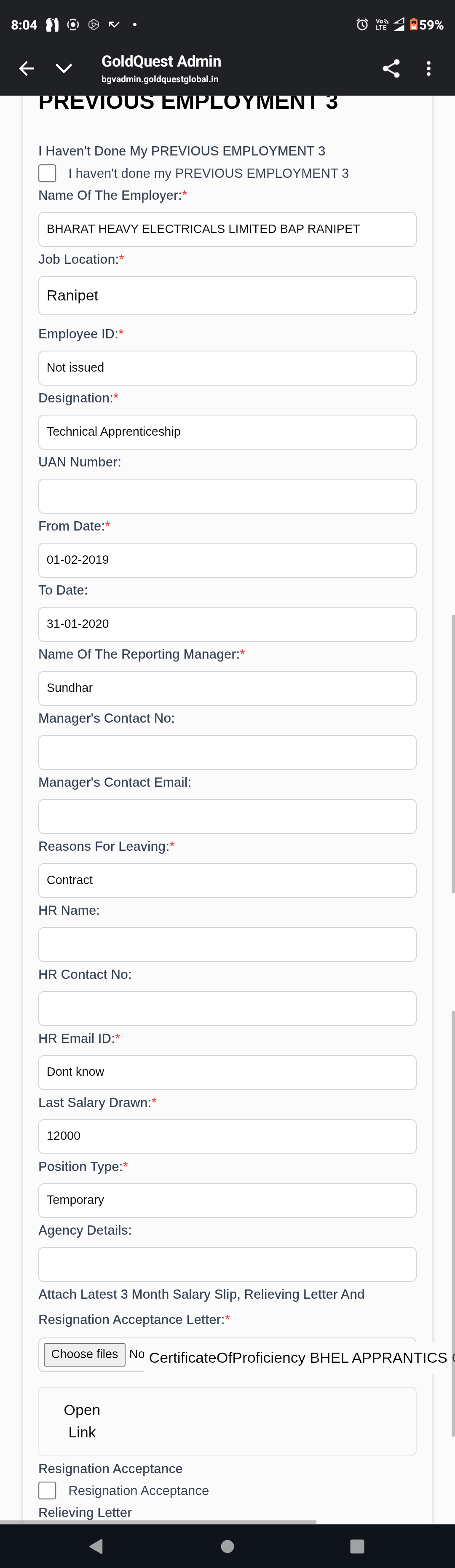Expand the minimize chevron next to back arrow
Viewport: 455px width, 1568px height.
pyautogui.click(x=64, y=69)
